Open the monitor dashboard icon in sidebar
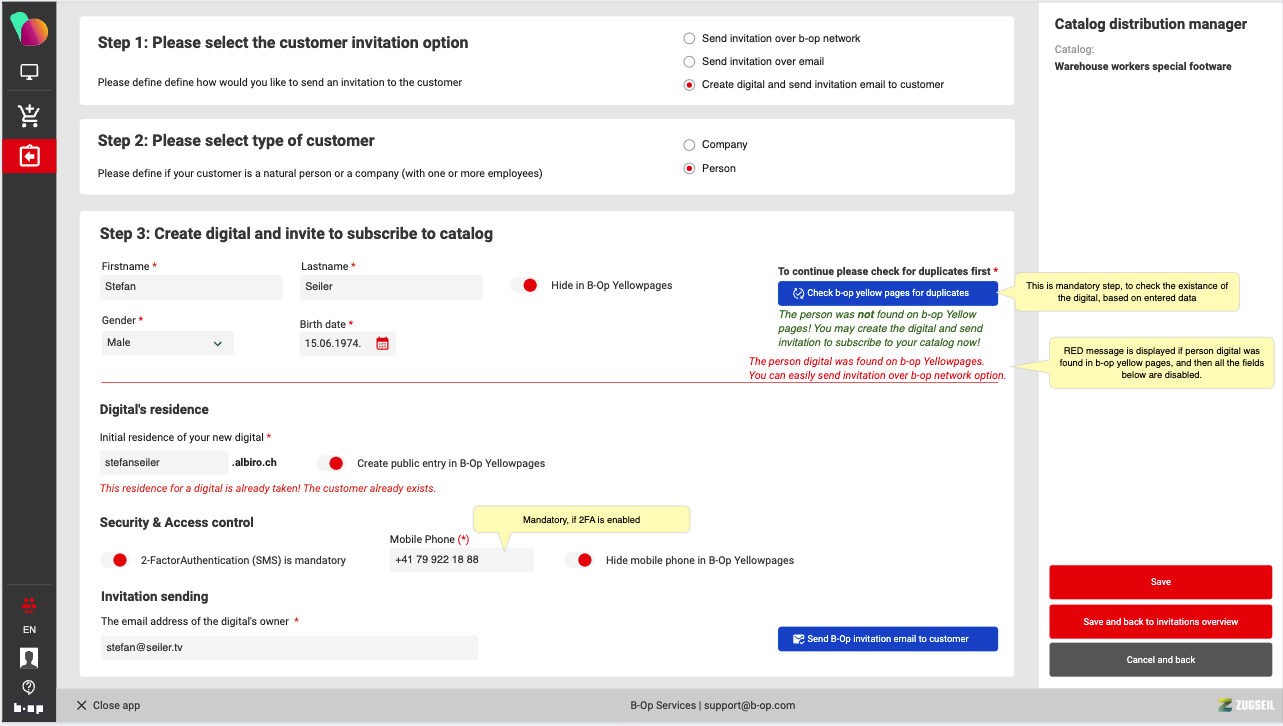The height and width of the screenshot is (726, 1283). (x=29, y=73)
